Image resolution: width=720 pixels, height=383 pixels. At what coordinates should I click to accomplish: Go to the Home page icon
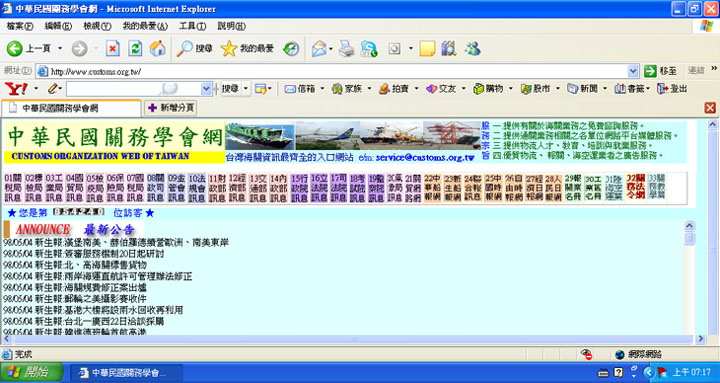click(158, 48)
